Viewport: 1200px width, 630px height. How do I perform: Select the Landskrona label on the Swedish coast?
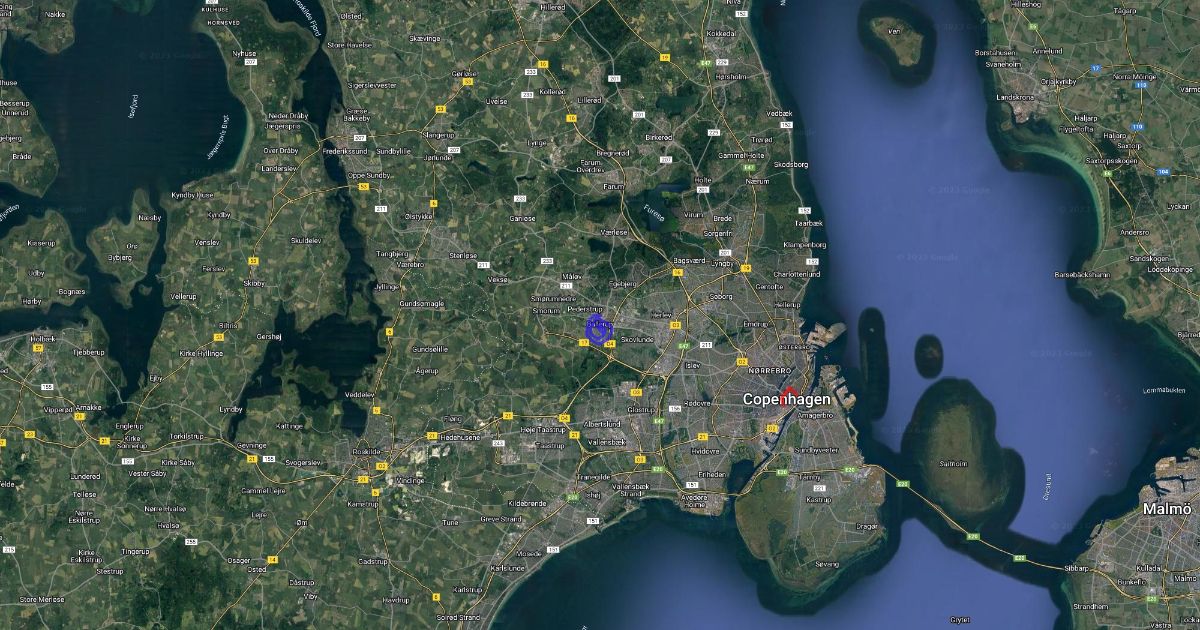1016,97
